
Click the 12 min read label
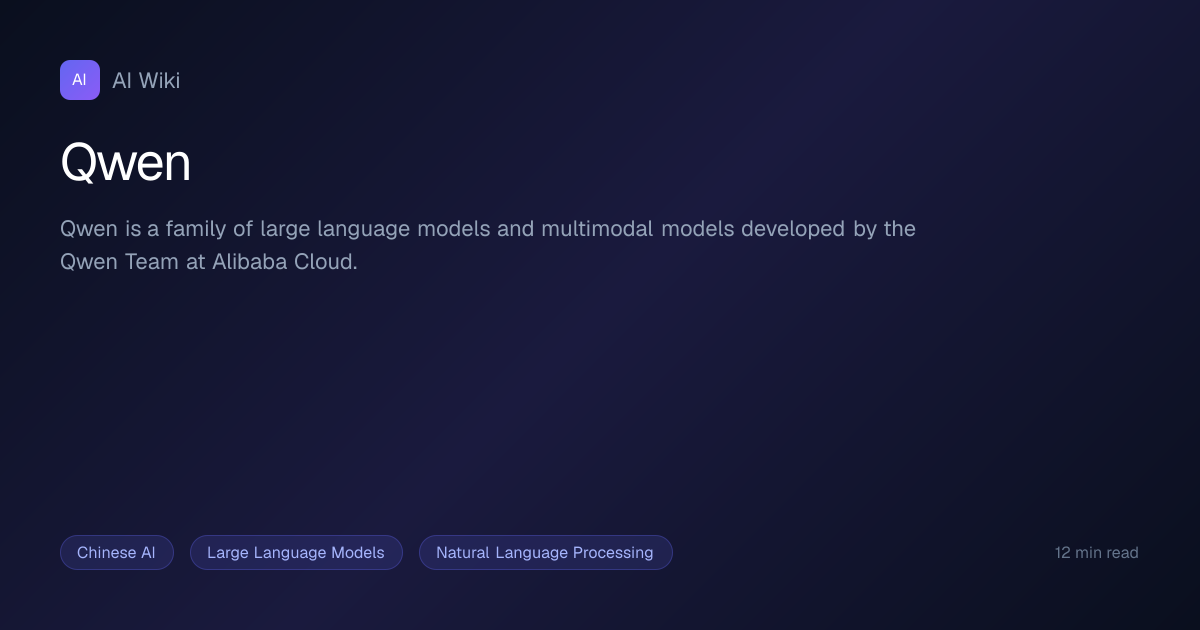(1096, 553)
